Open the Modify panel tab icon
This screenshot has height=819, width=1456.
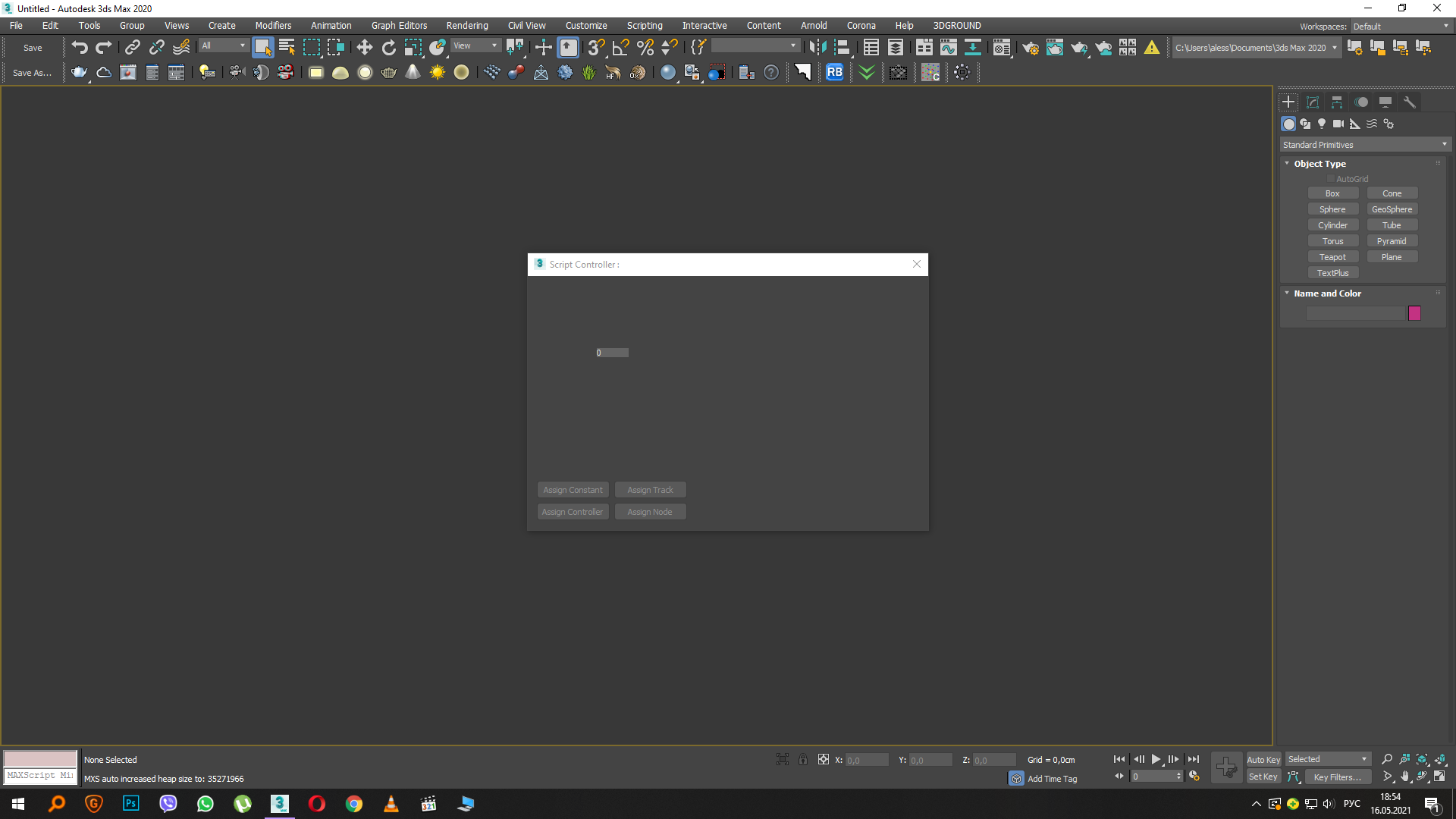[x=1313, y=102]
